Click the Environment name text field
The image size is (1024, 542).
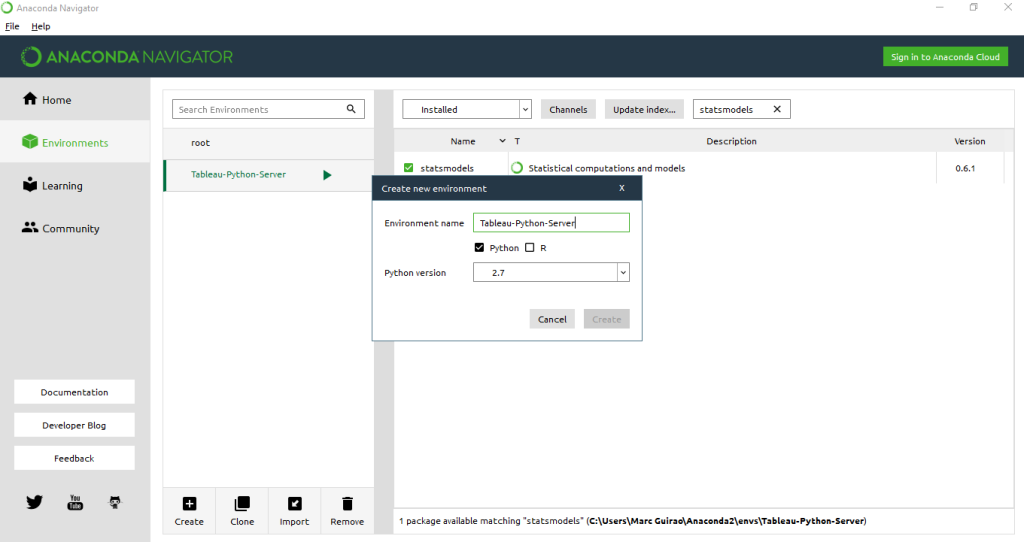point(551,223)
